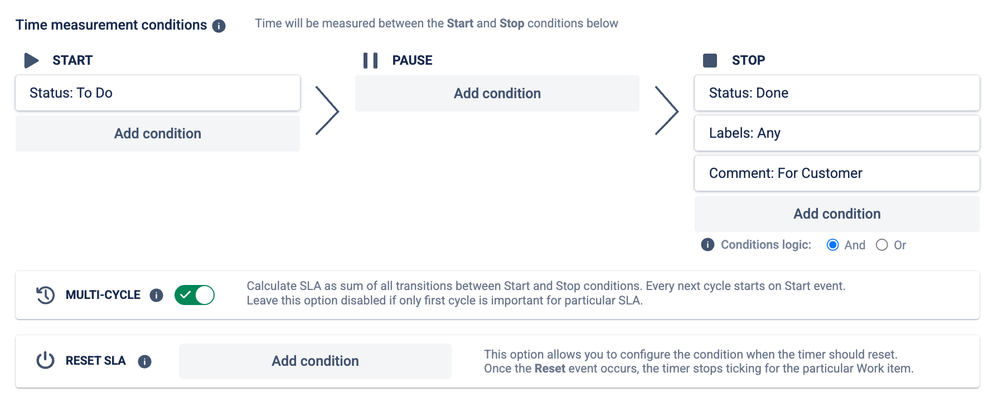Click the Reset SLA power icon
Screen dimensions: 998x396
coord(45,361)
